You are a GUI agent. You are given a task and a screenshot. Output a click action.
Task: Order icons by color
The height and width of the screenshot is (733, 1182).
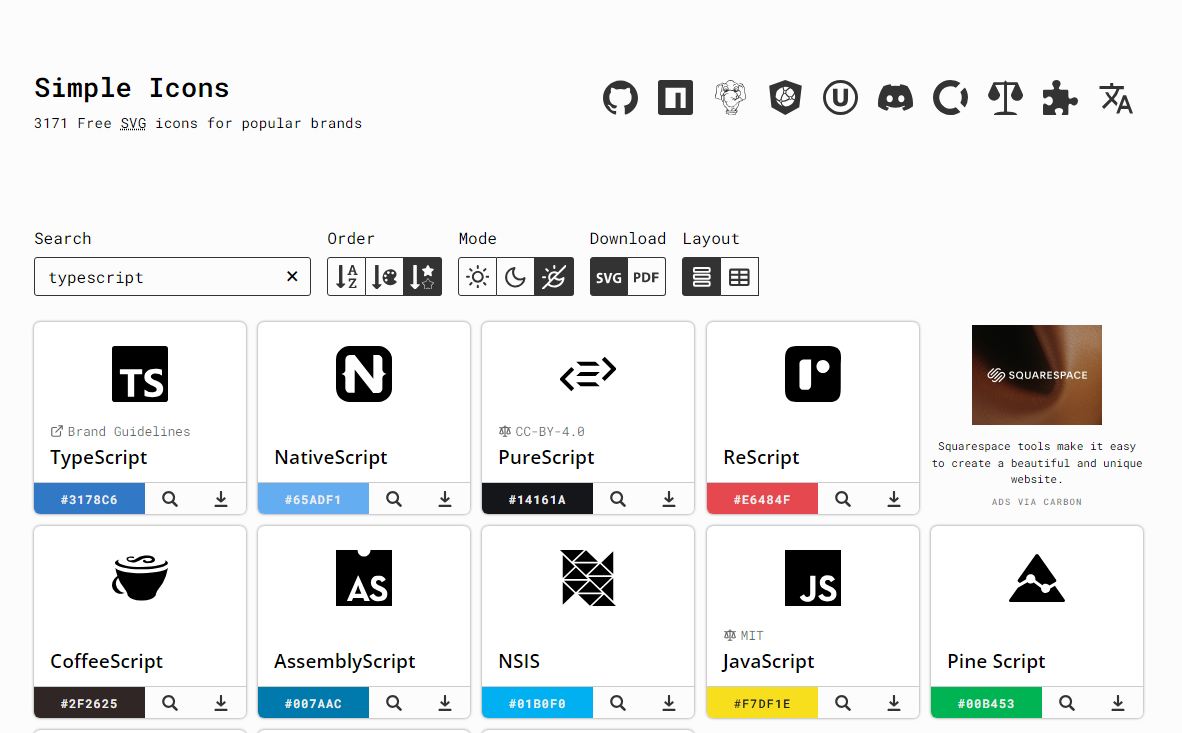coord(384,277)
